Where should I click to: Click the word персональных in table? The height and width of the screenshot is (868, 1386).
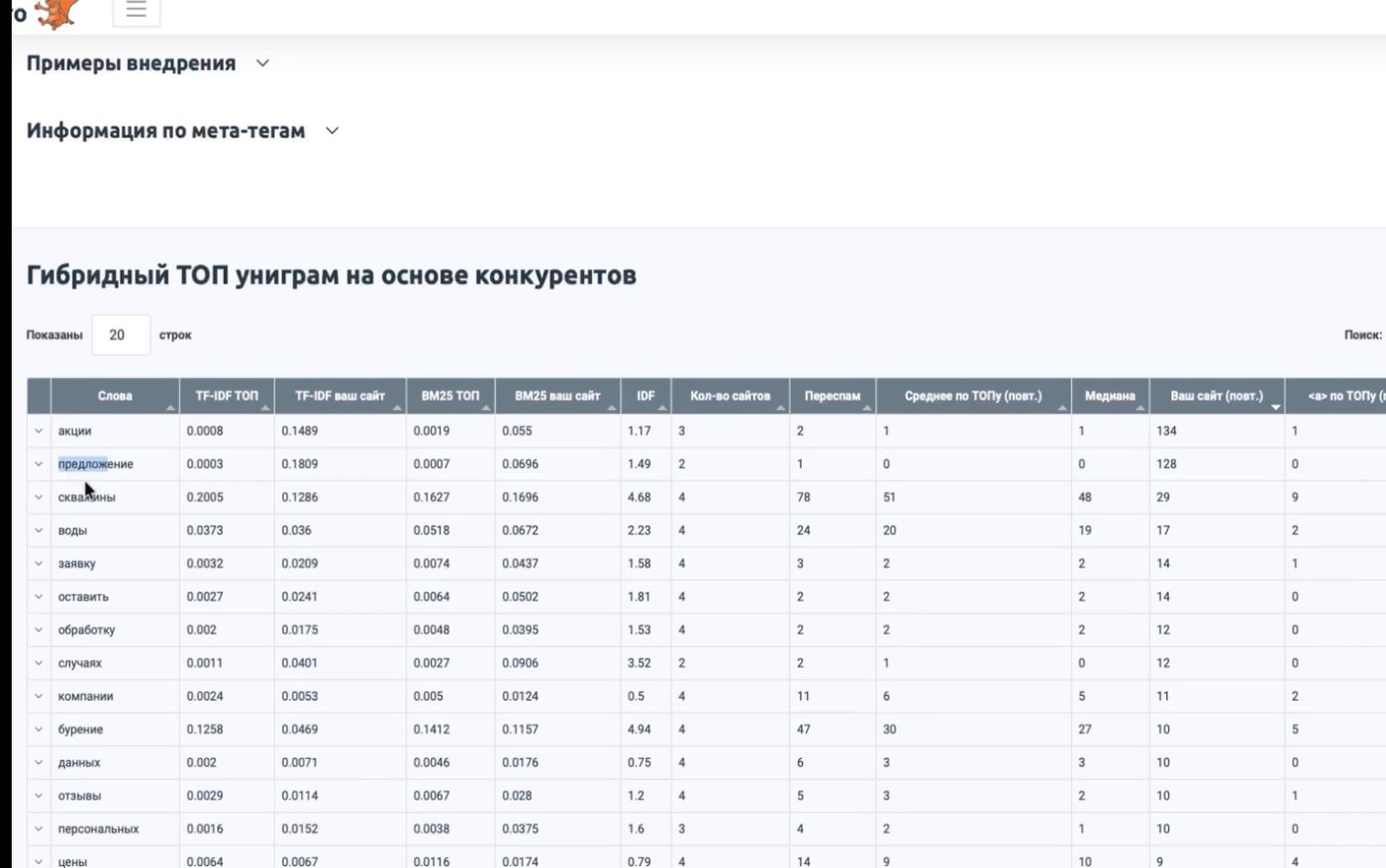[x=99, y=828]
